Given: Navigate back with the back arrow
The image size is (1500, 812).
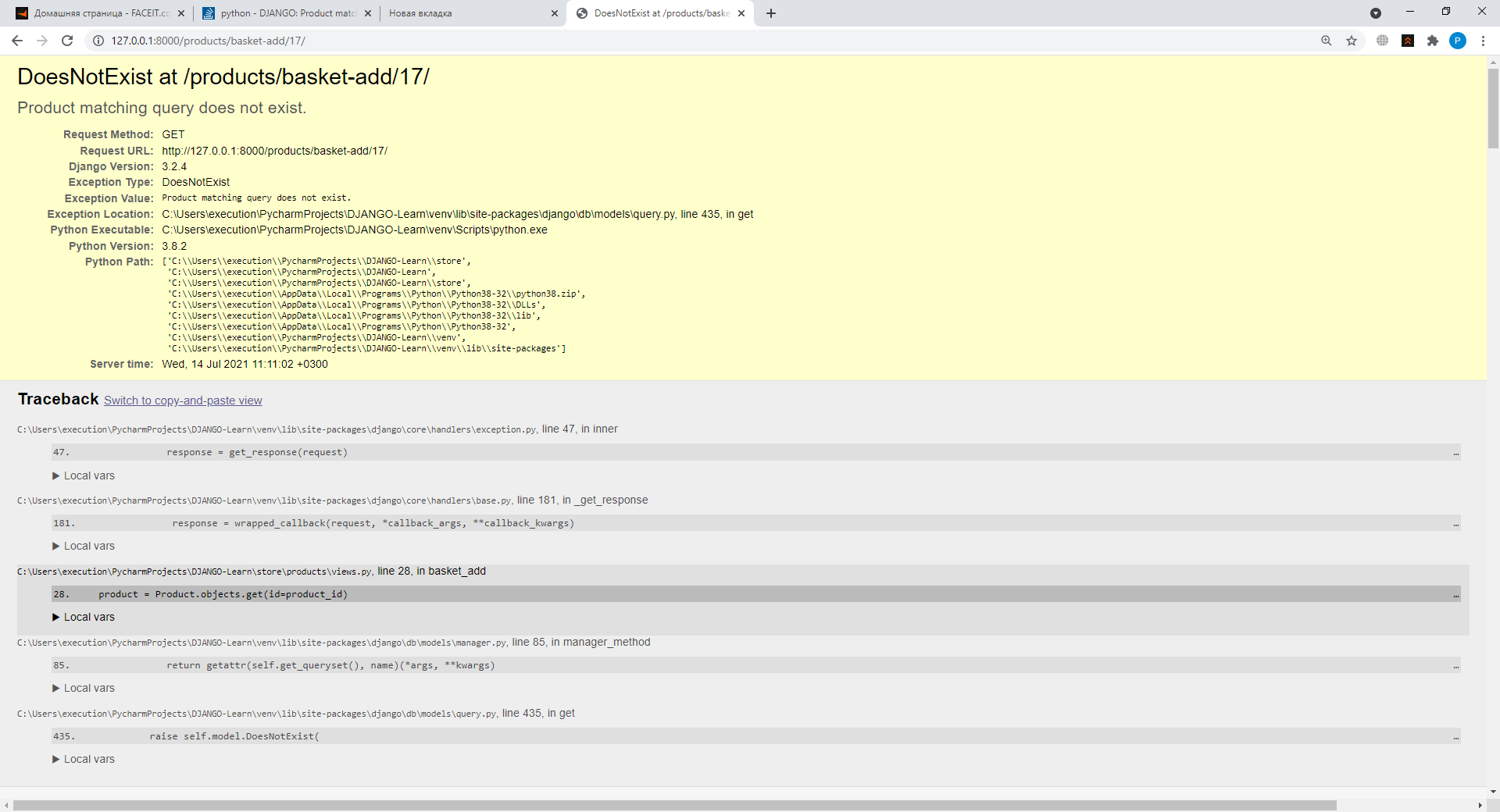Looking at the screenshot, I should click(x=16, y=40).
